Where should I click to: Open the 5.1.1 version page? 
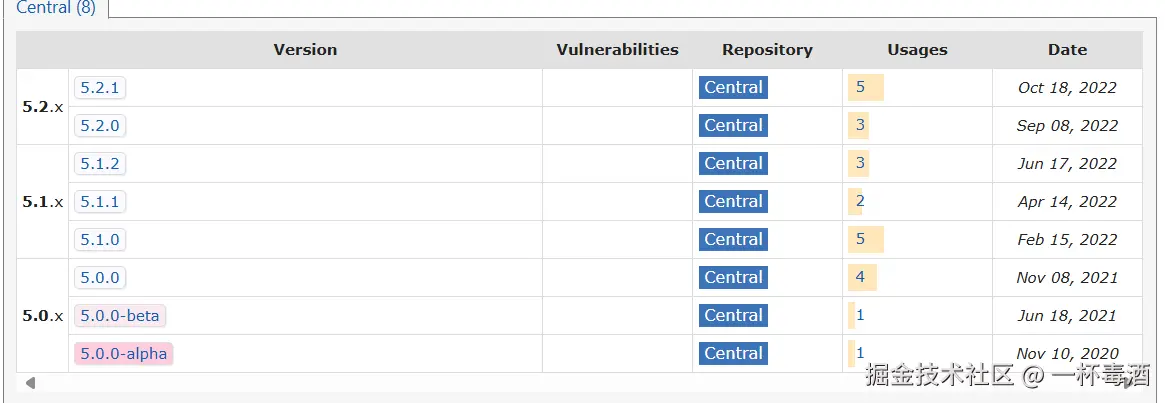(x=100, y=202)
